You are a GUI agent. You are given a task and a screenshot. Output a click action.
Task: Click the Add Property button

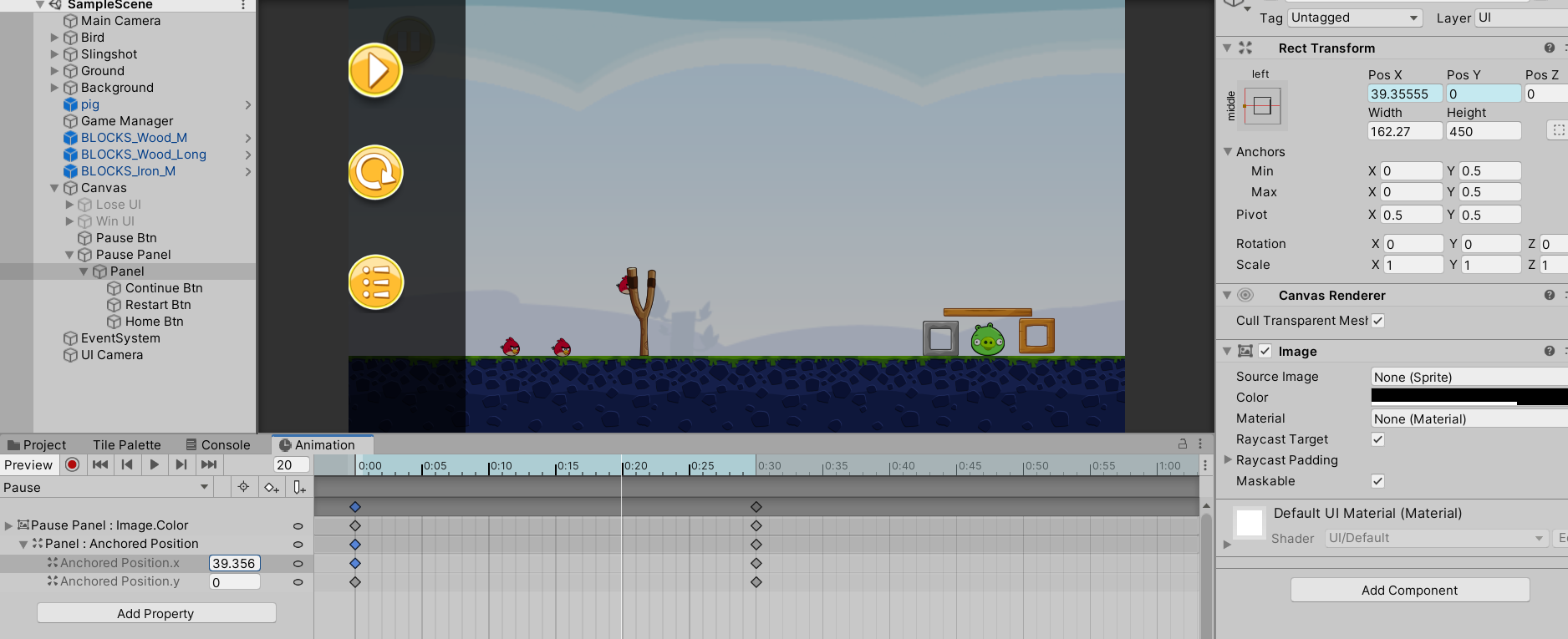(x=155, y=613)
